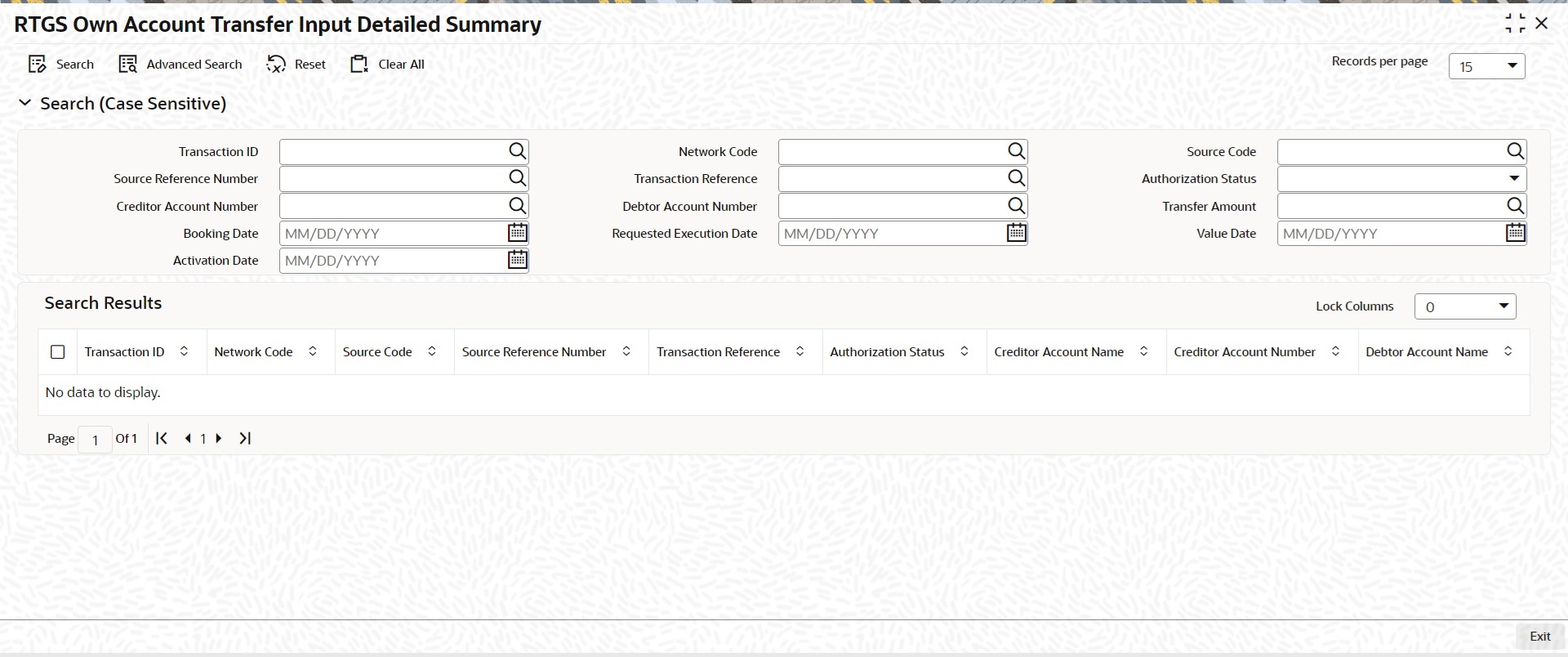The width and height of the screenshot is (1568, 657).
Task: Open Requested Execution Date calendar picker
Action: coord(1017,233)
